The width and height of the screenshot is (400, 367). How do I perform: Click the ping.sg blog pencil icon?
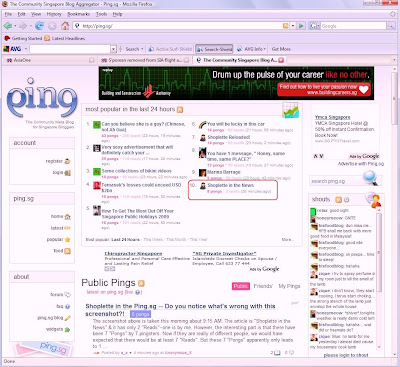(67, 318)
